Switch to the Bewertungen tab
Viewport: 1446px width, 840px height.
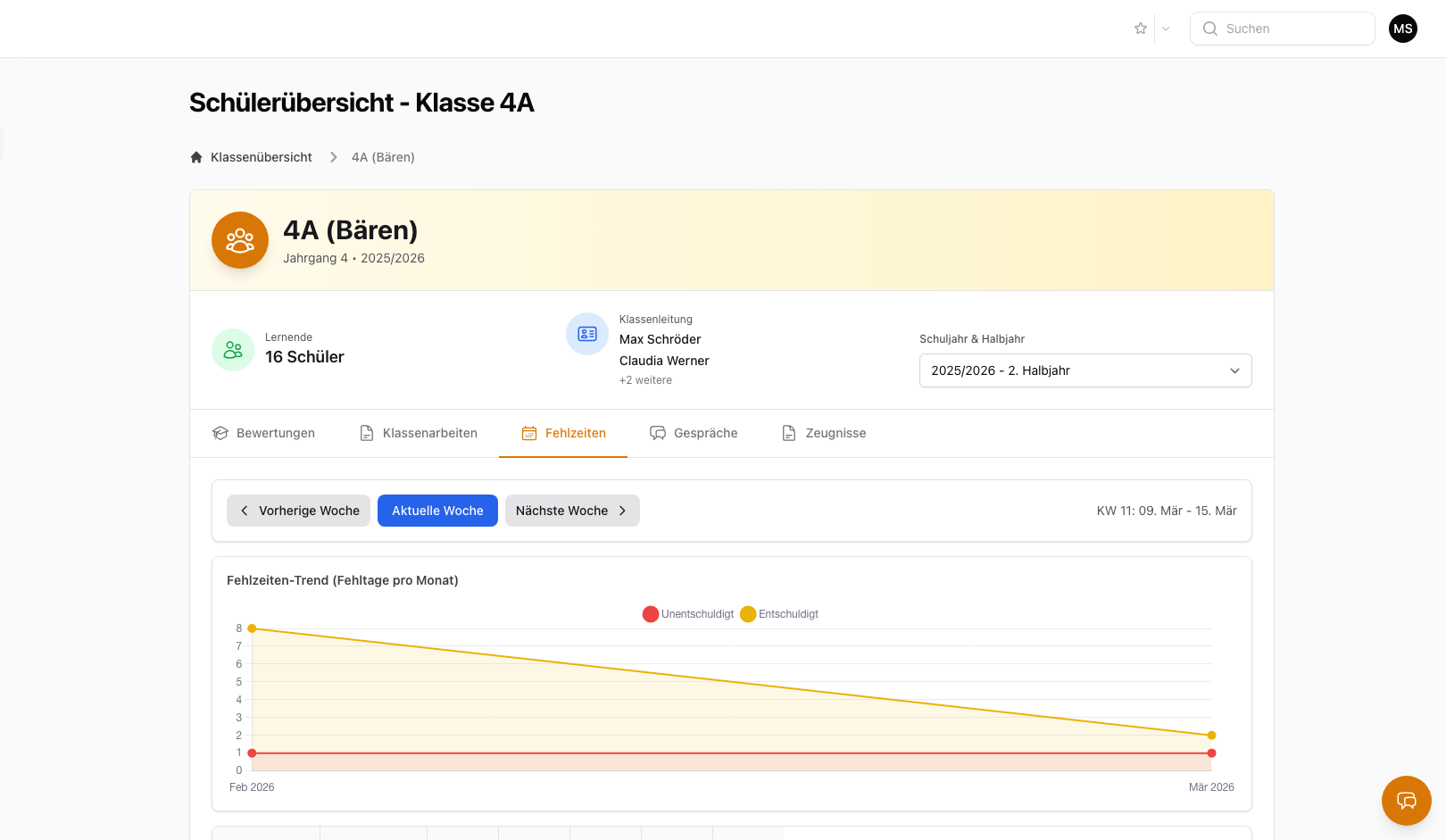coord(264,433)
